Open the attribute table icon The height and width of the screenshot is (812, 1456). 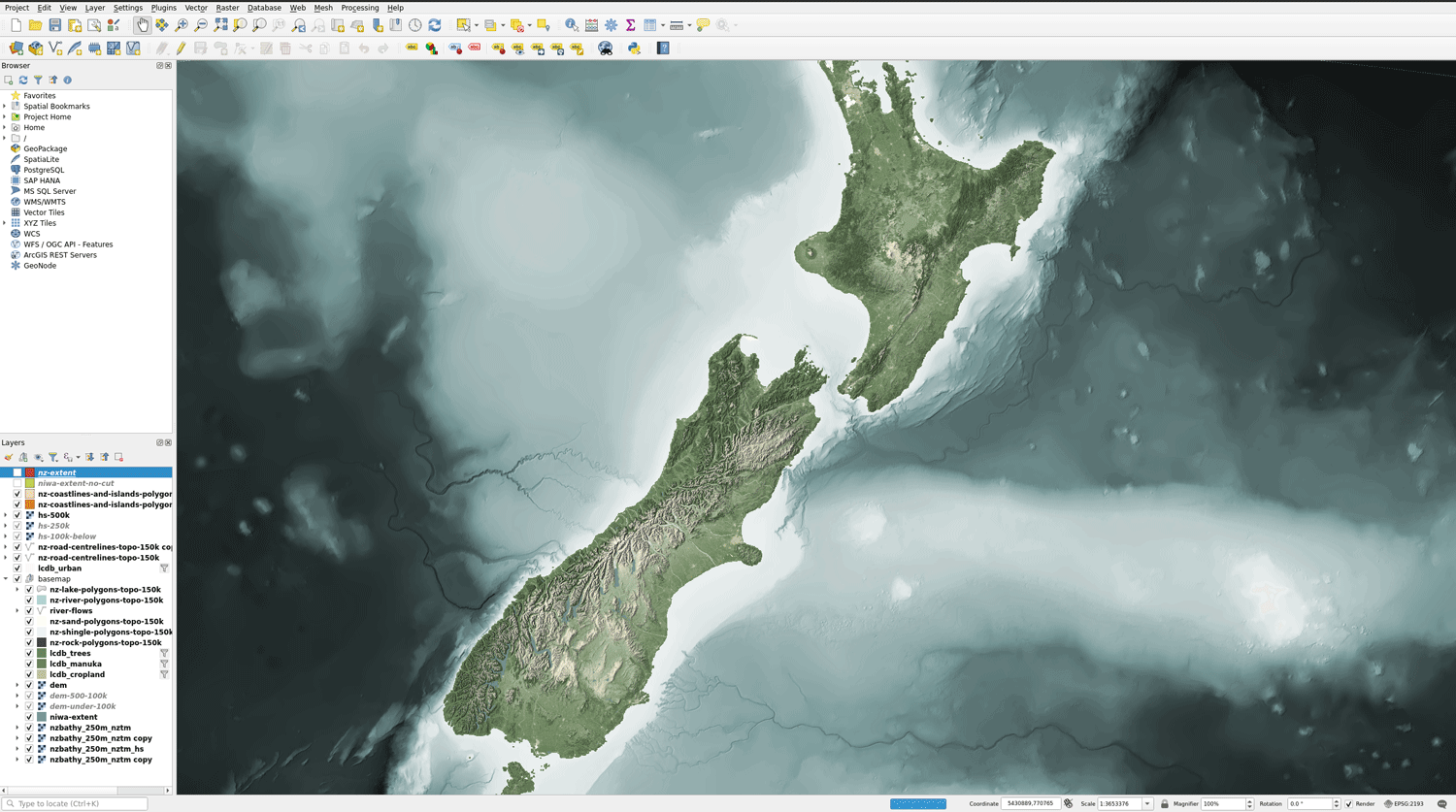648,24
